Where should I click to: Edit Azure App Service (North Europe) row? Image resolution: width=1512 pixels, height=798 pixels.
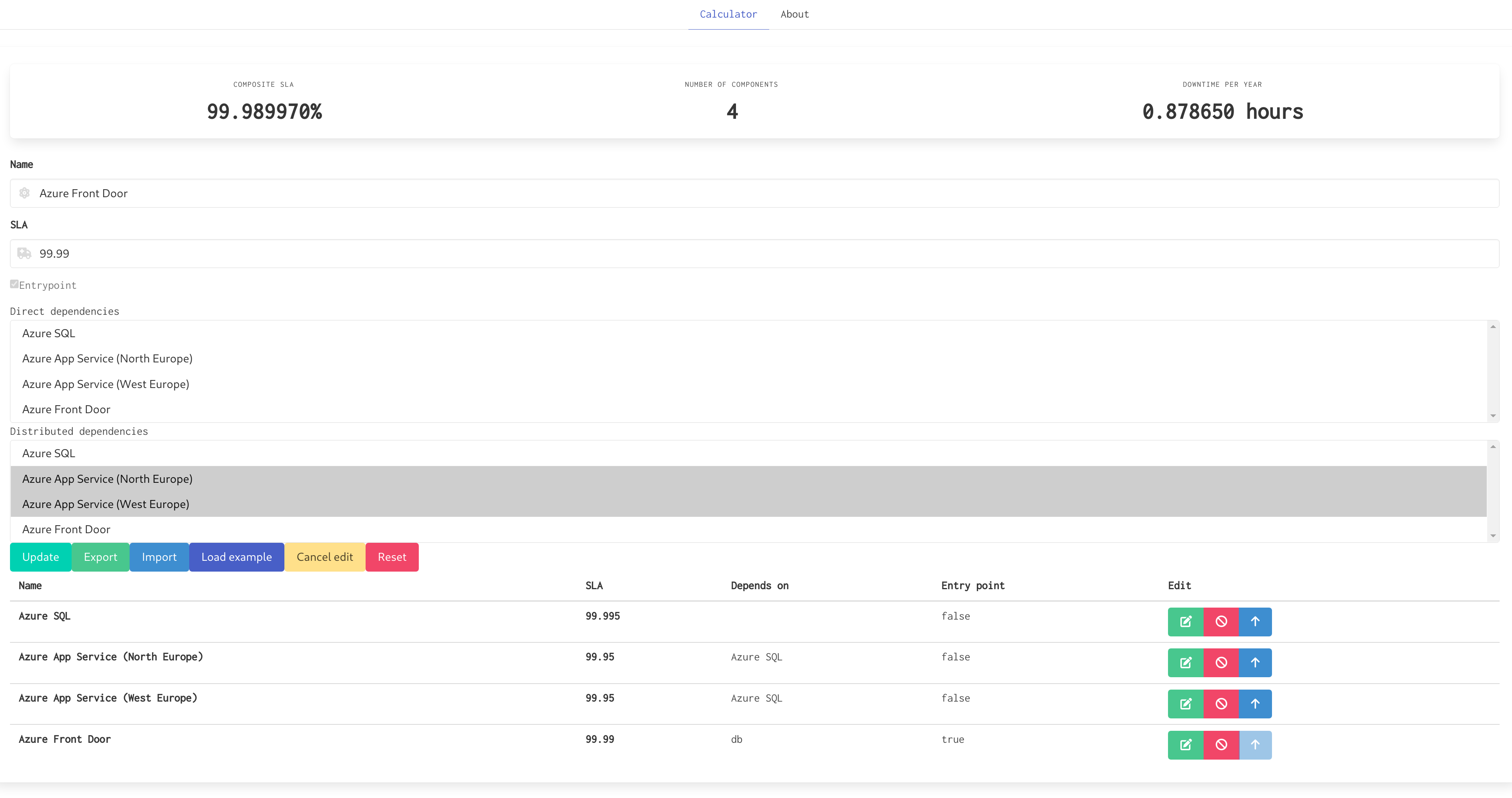pyautogui.click(x=1185, y=662)
